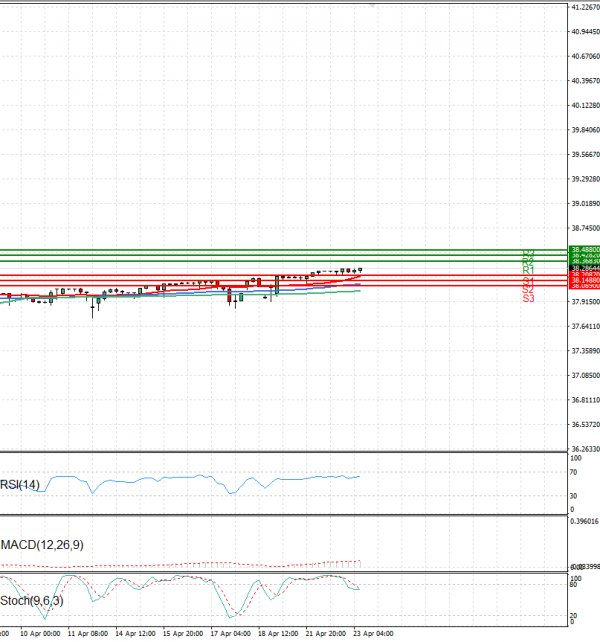600x642 pixels.
Task: Click the red 38.14880 price tag
Action: 585,280
